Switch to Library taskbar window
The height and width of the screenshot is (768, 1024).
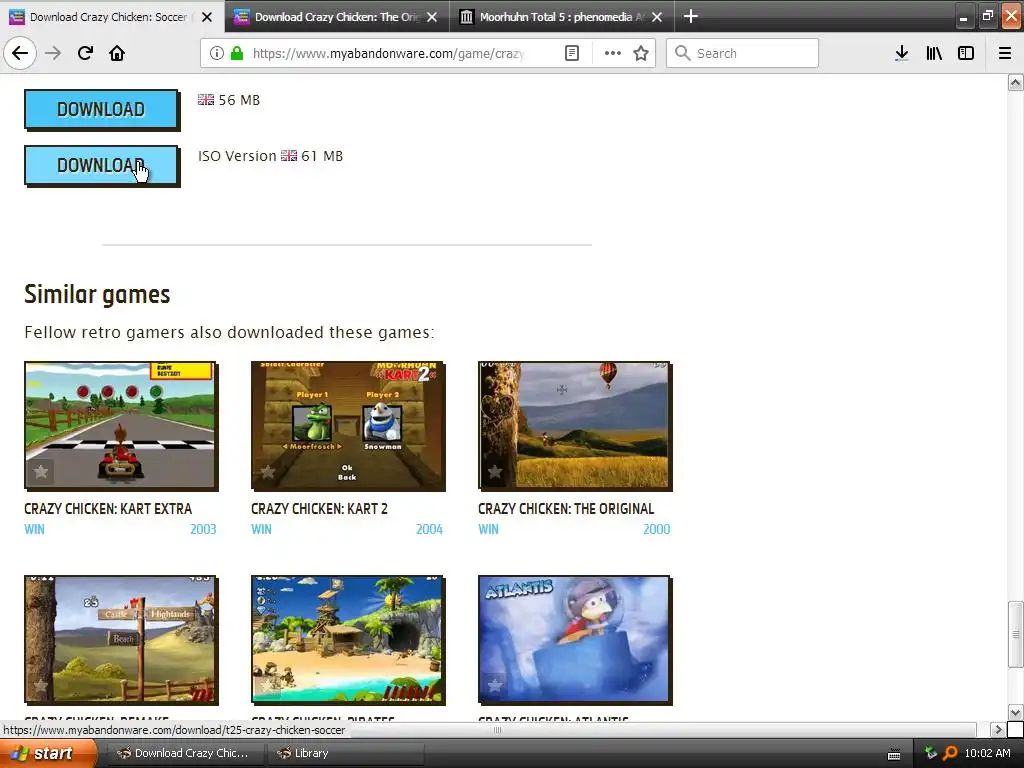click(x=346, y=753)
